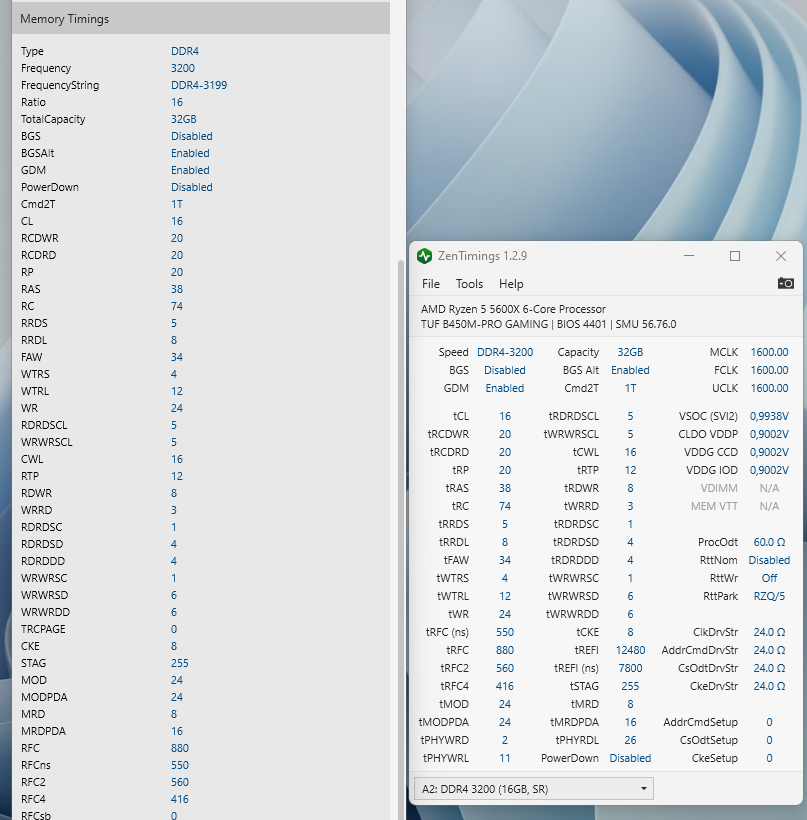Image resolution: width=807 pixels, height=820 pixels.
Task: Click the RC value 74 in list
Action: [x=177, y=306]
